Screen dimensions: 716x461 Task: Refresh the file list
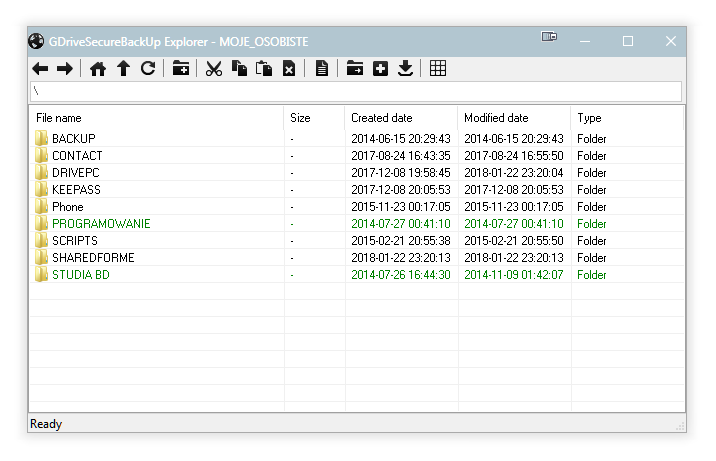click(148, 68)
